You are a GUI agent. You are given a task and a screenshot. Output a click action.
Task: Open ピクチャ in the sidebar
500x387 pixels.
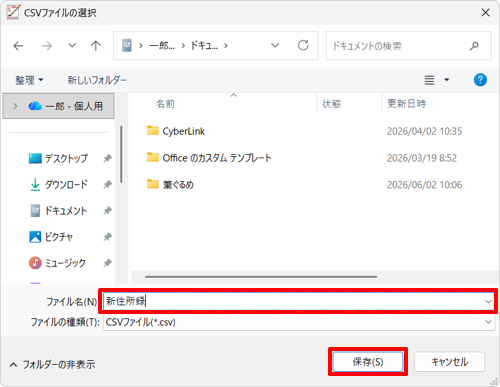[51, 237]
